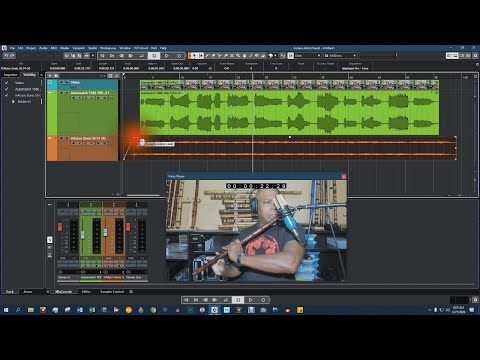Screen dimensions: 480x360
Task: Click the Add Track plus button
Action: [50, 76]
